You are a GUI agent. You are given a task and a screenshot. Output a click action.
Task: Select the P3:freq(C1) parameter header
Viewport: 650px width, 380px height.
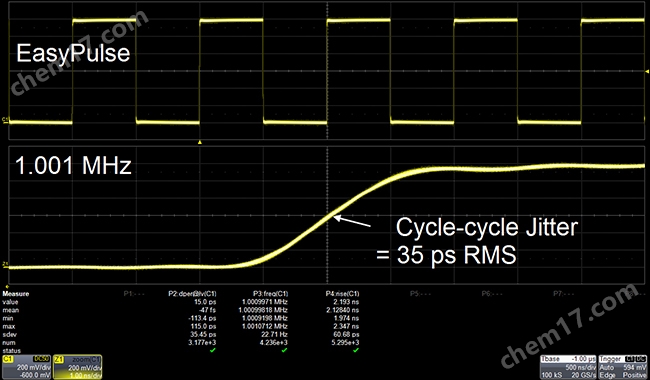tap(270, 293)
